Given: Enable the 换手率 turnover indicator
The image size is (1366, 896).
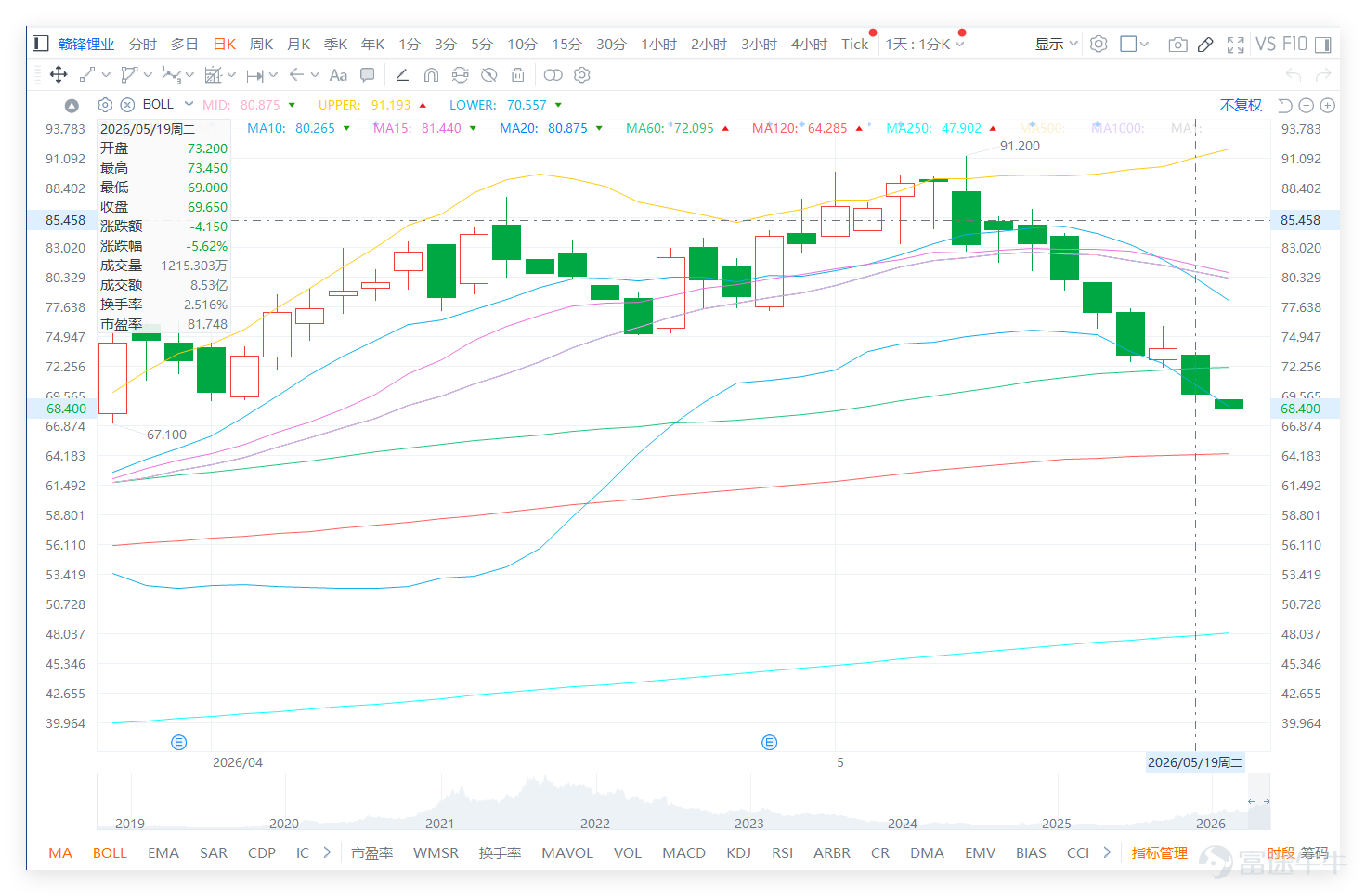Looking at the screenshot, I should 500,852.
